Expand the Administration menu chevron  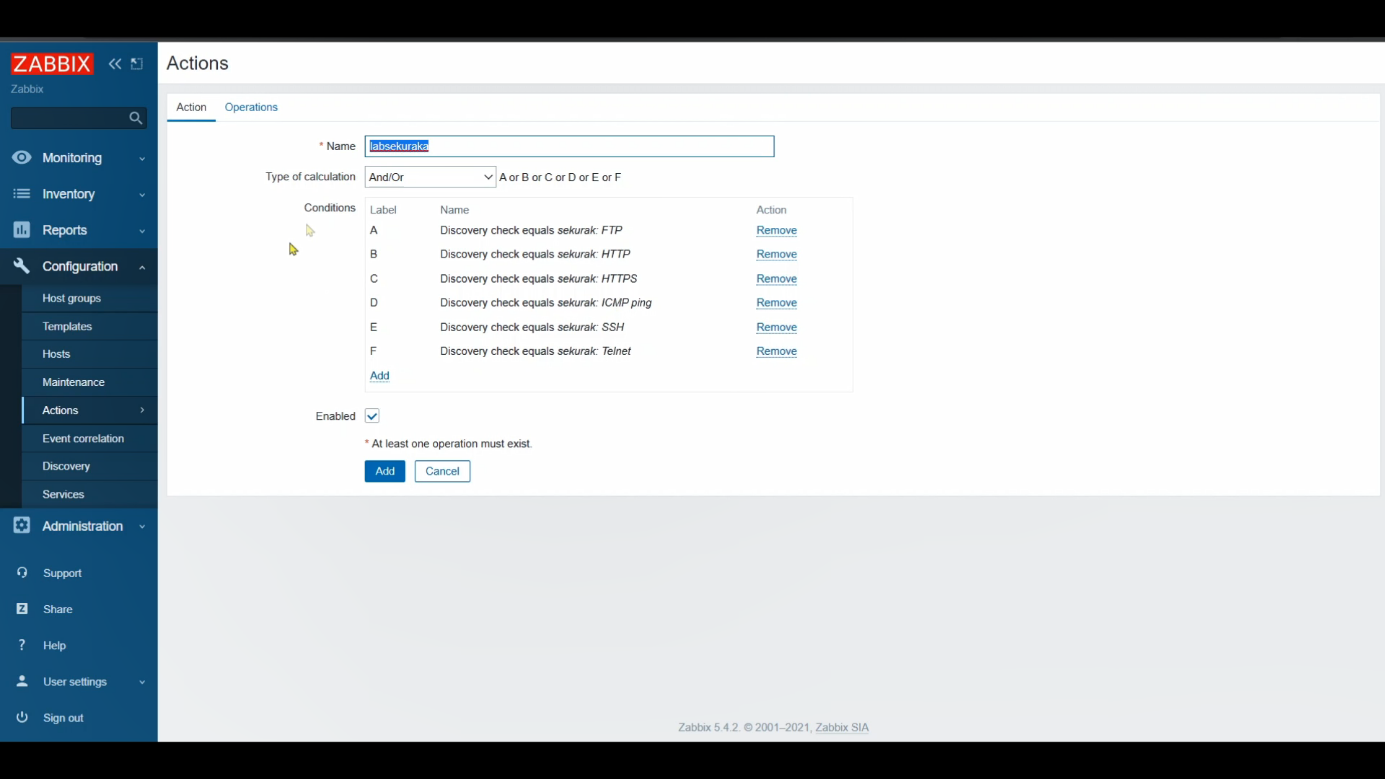point(142,527)
